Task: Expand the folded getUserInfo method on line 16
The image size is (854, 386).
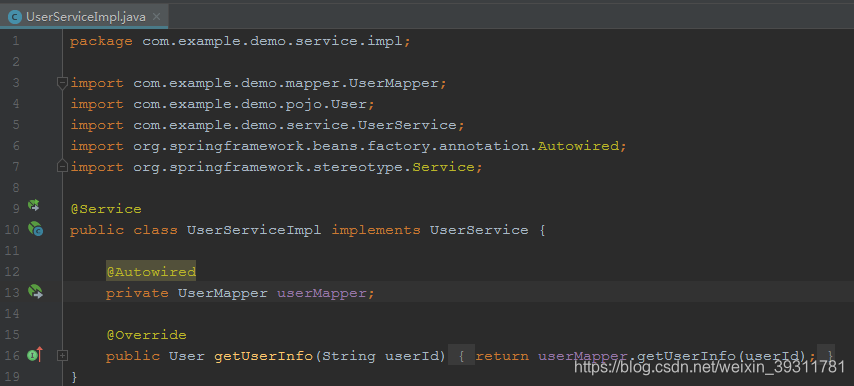Action: (x=63, y=356)
